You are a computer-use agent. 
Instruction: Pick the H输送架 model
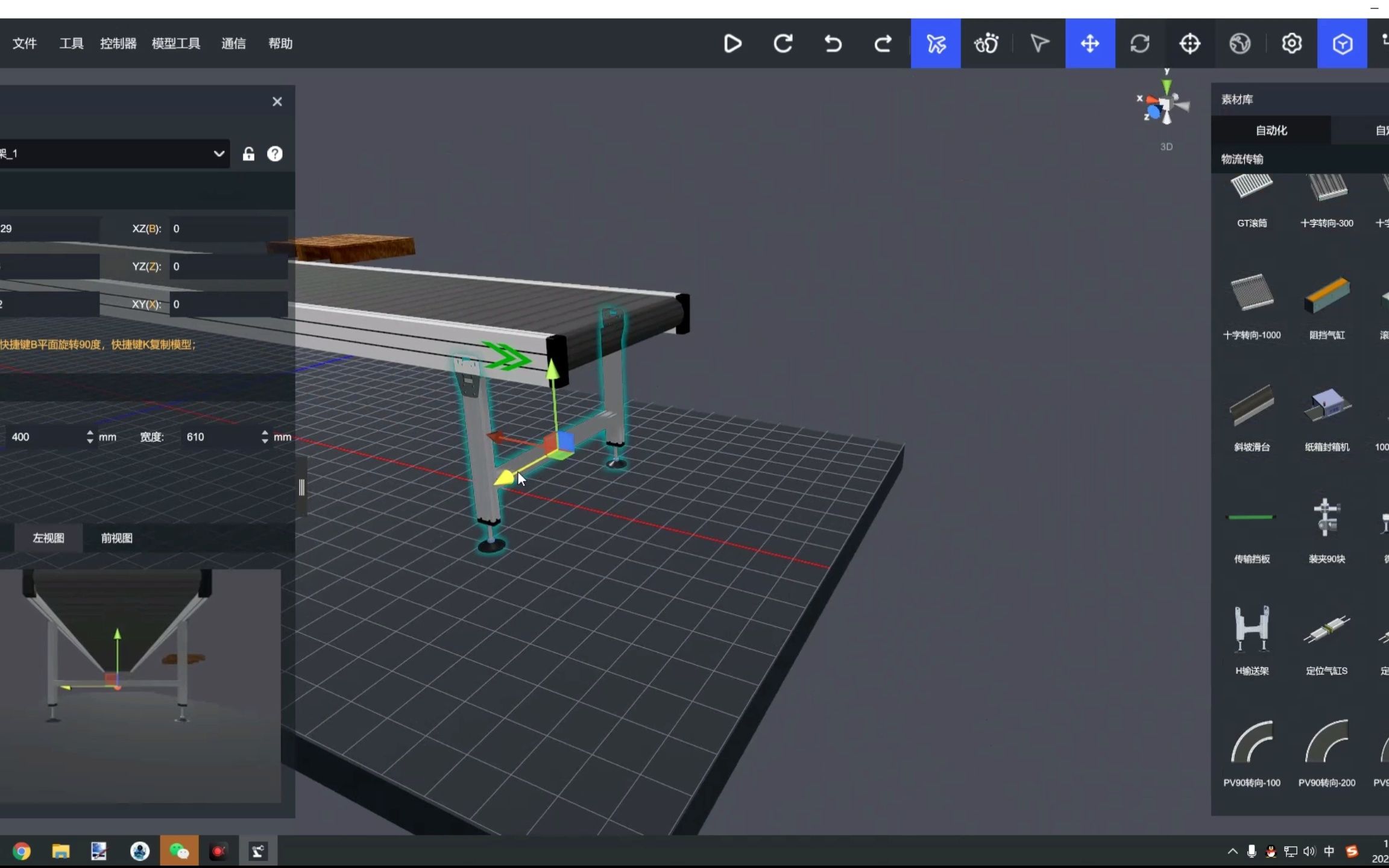(1252, 640)
